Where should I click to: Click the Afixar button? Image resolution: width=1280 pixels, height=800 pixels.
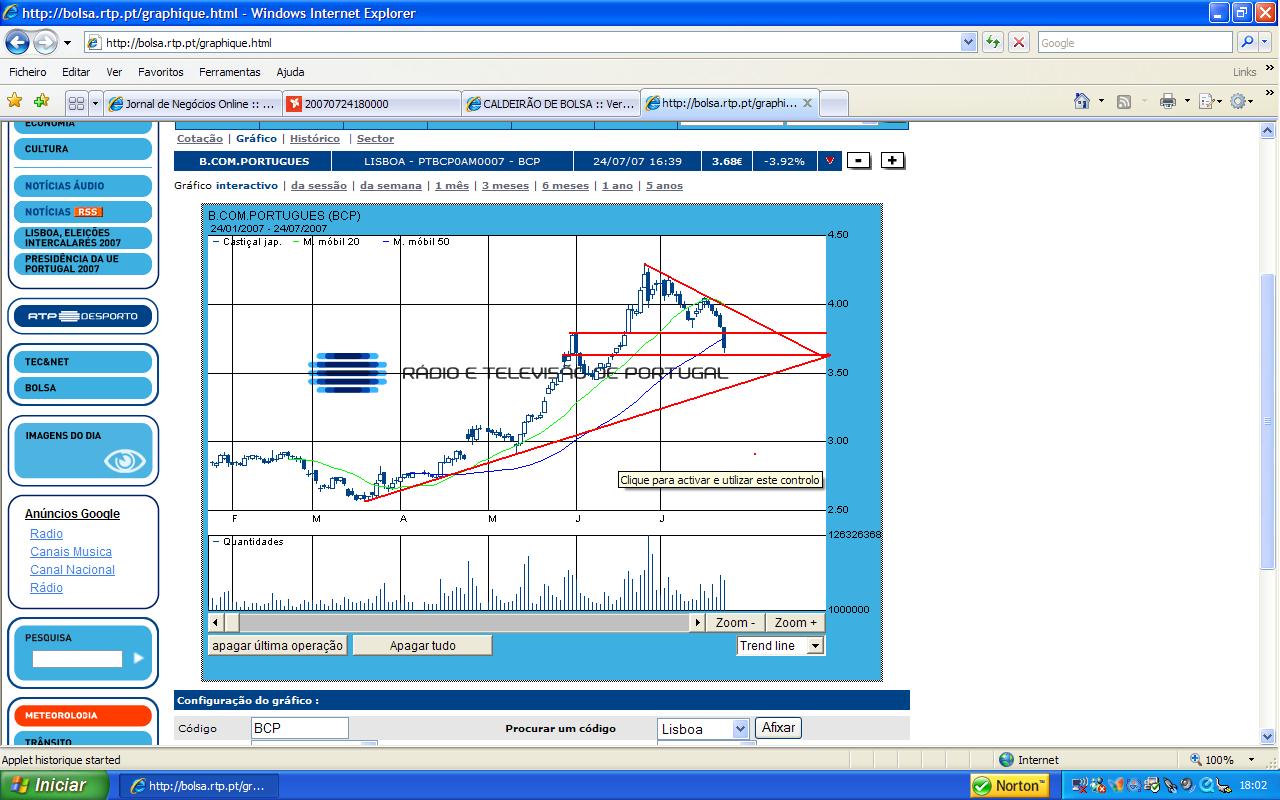coord(778,728)
